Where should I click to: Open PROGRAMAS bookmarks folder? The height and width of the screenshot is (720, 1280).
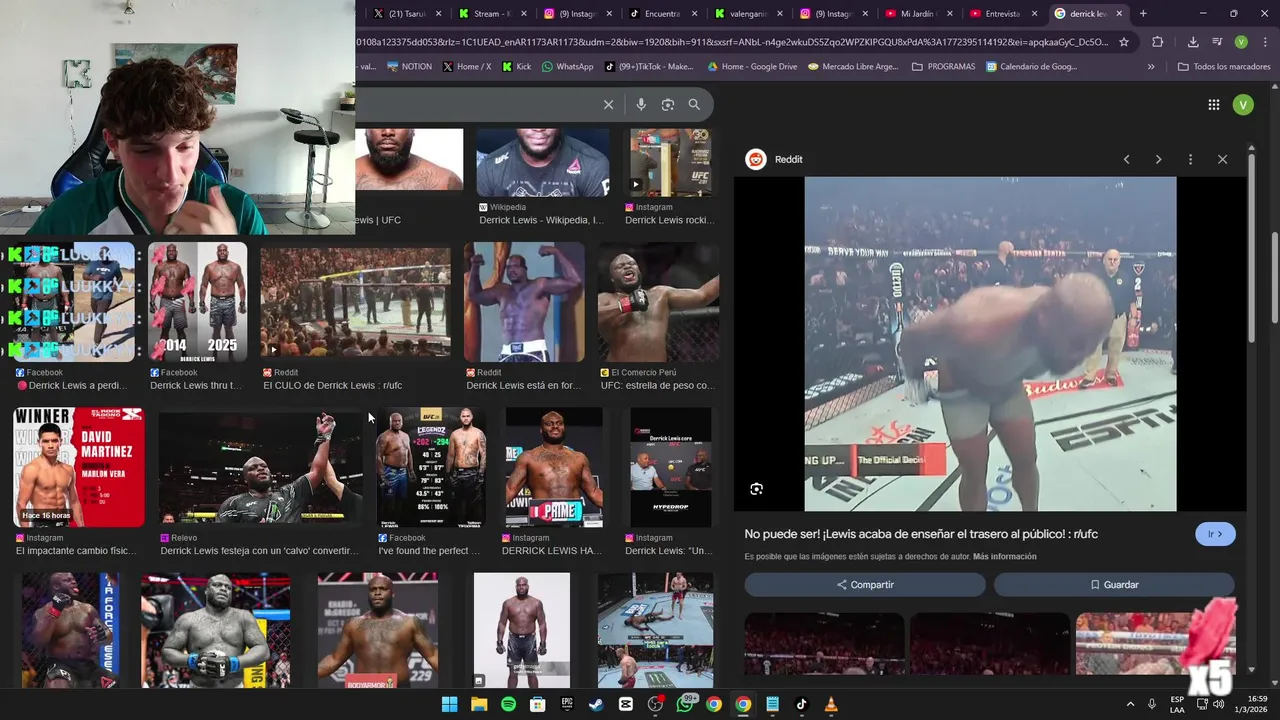943,67
